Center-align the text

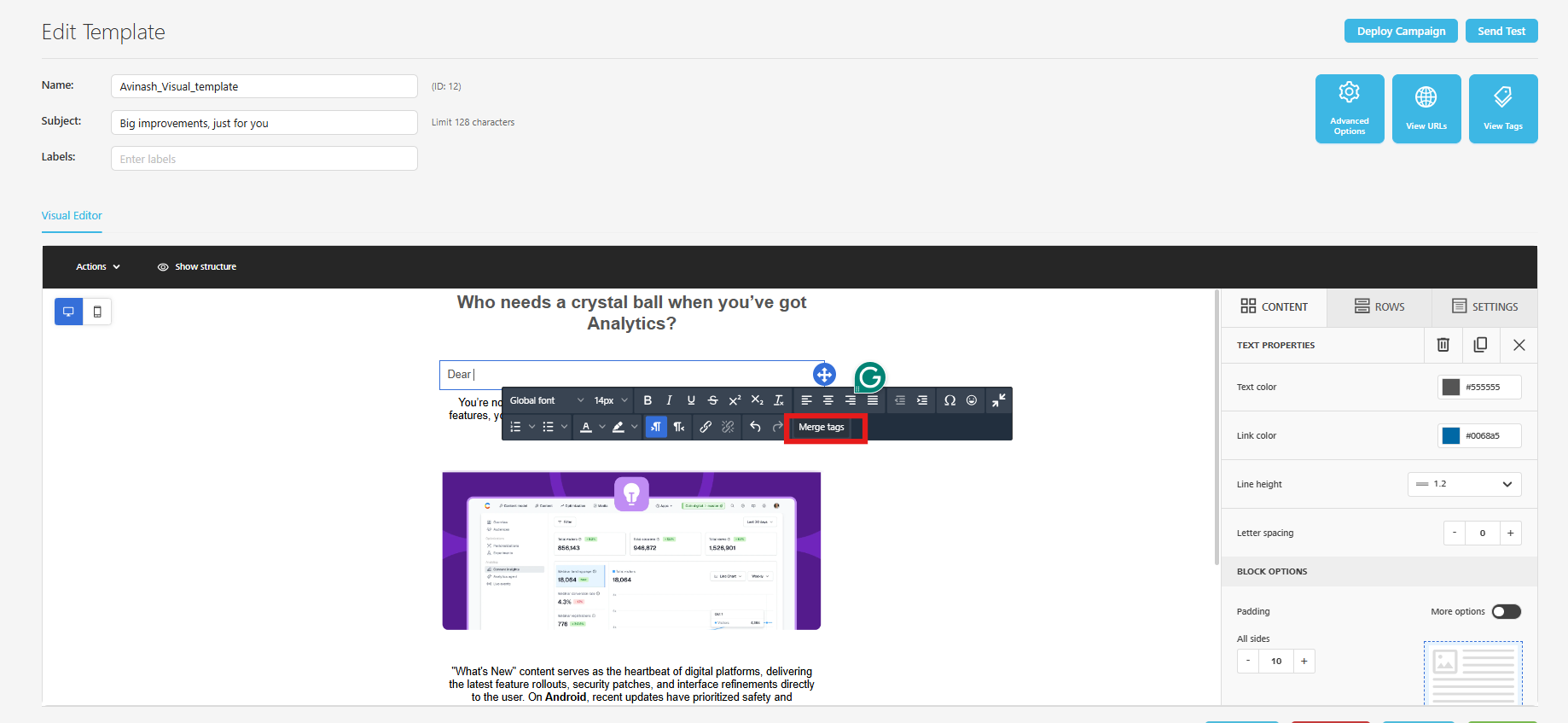pos(828,400)
